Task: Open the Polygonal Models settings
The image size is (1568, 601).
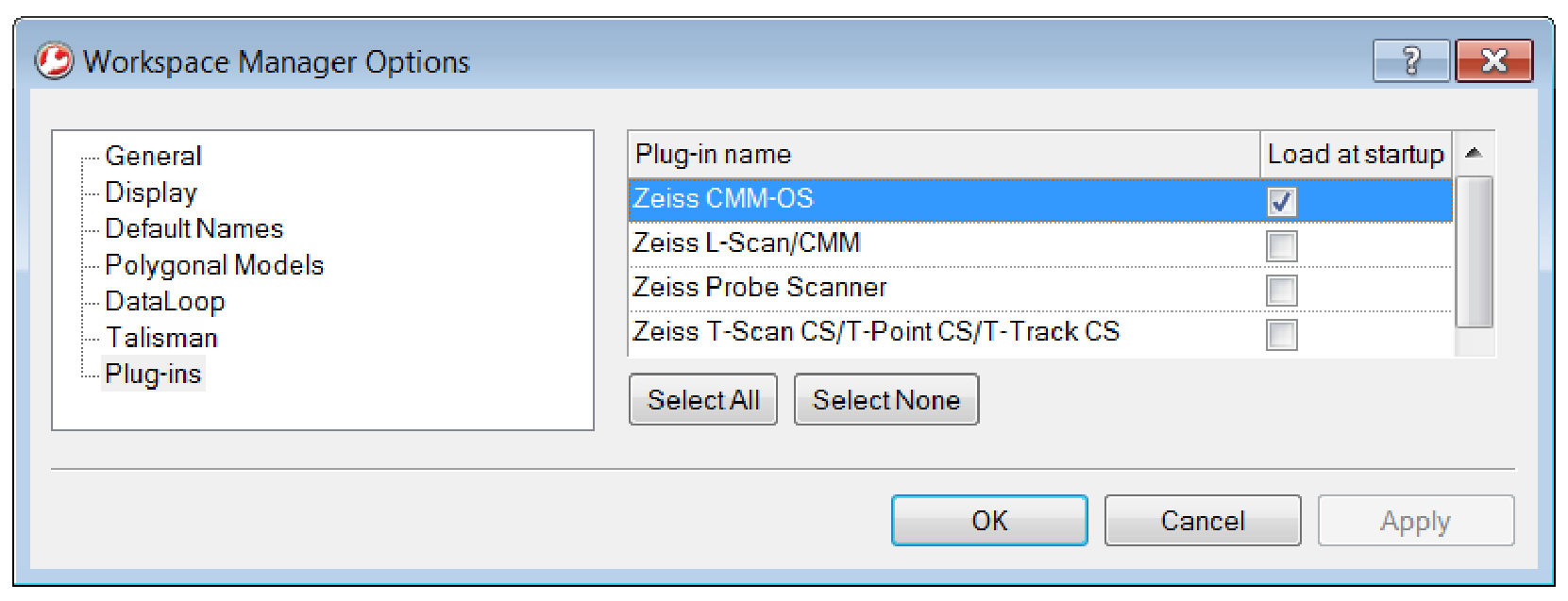Action: (214, 265)
